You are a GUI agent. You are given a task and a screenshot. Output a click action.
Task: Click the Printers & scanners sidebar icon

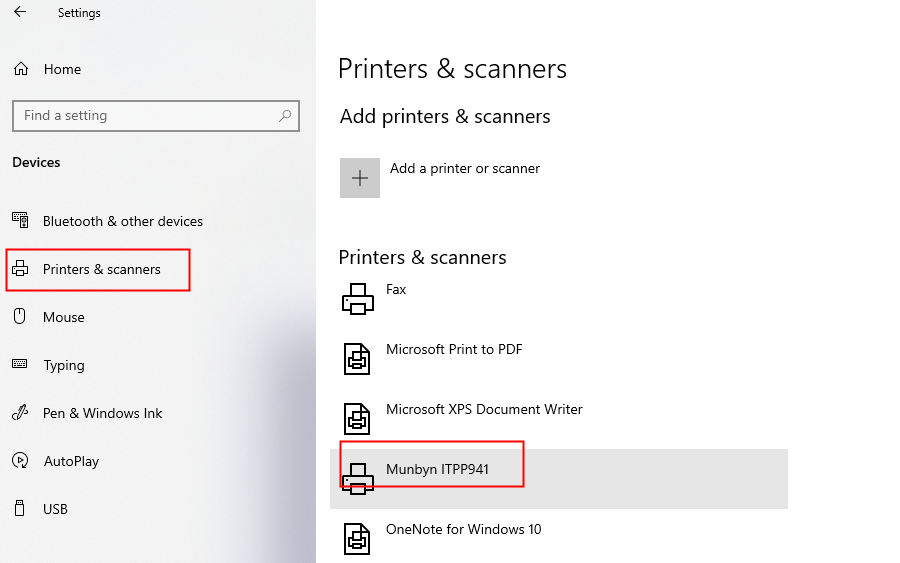click(x=20, y=268)
